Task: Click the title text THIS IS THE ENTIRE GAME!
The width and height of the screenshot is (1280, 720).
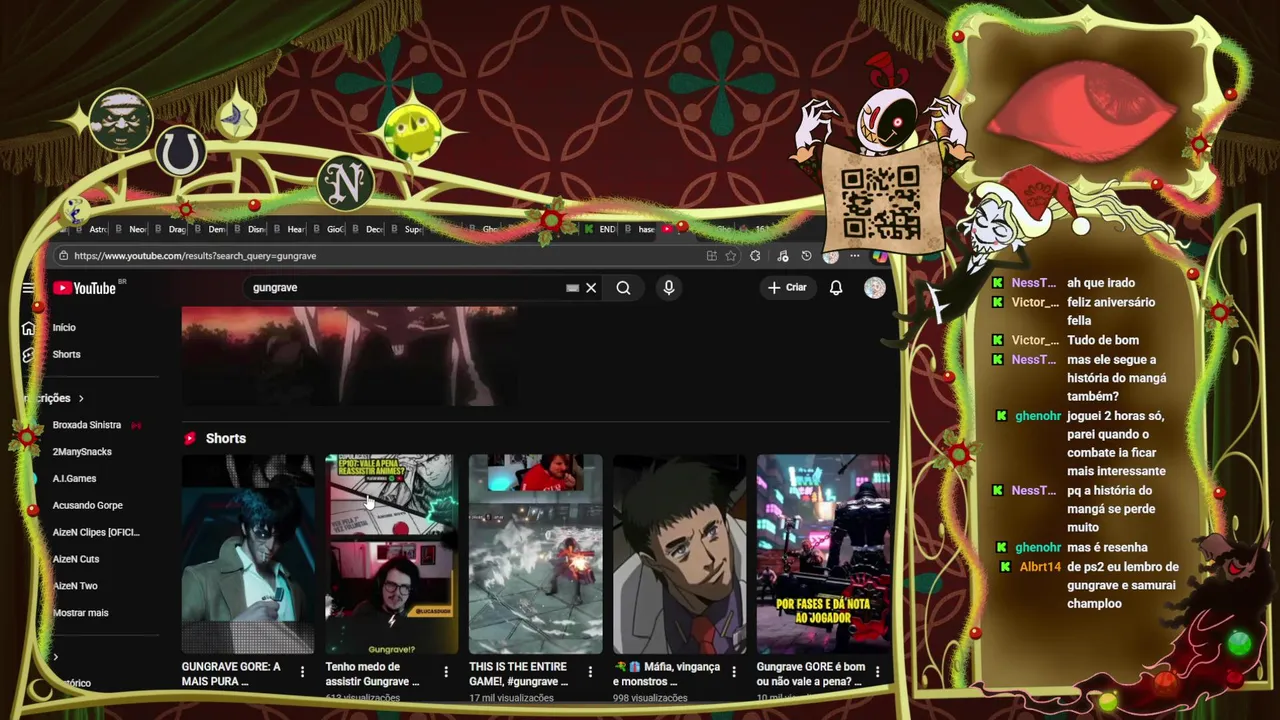Action: 518,674
